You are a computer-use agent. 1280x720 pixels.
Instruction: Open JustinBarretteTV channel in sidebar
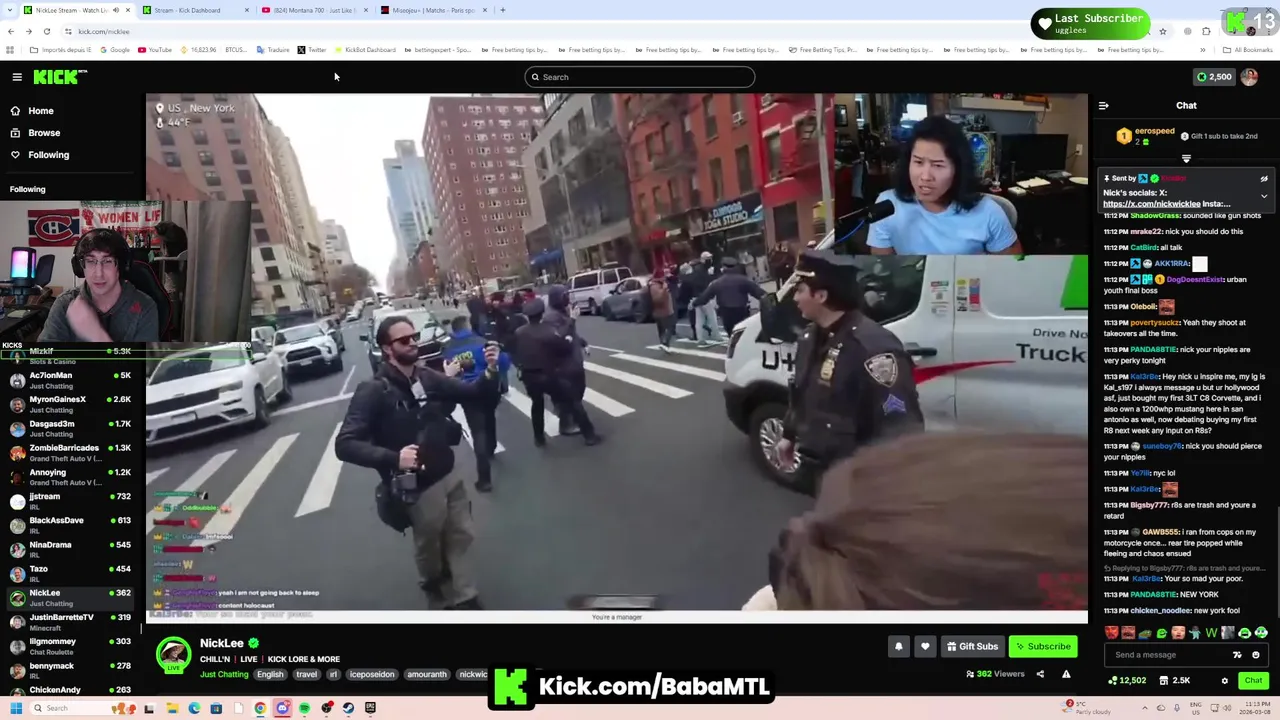point(72,622)
